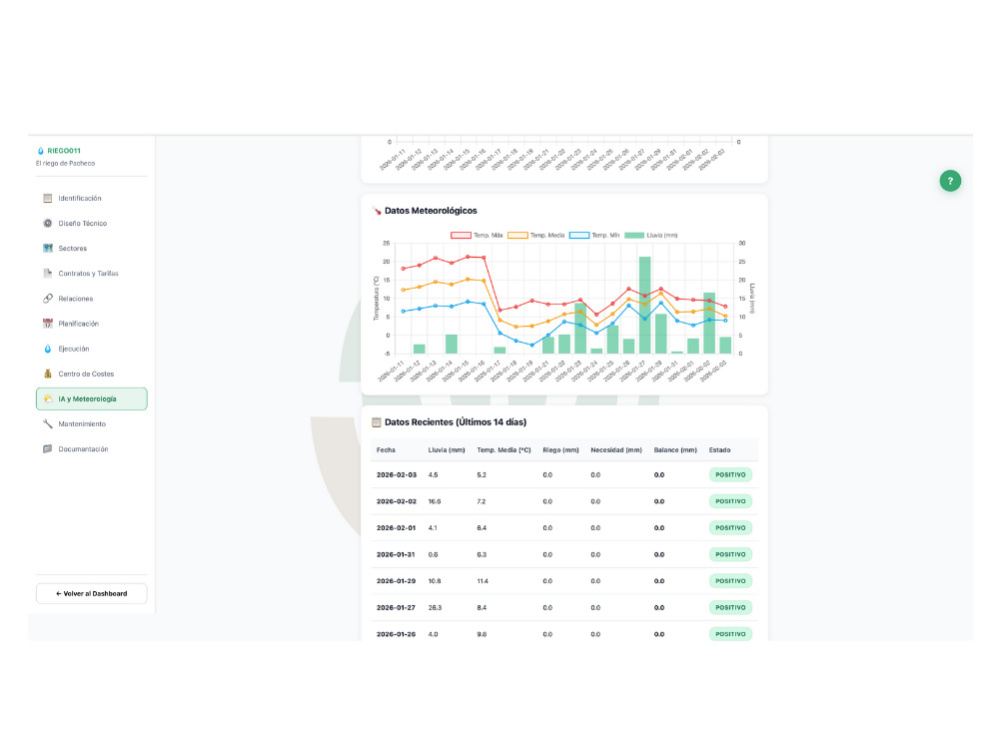This screenshot has height=750, width=1000.
Task: Toggle Temp. Mín legend series
Action: 594,235
